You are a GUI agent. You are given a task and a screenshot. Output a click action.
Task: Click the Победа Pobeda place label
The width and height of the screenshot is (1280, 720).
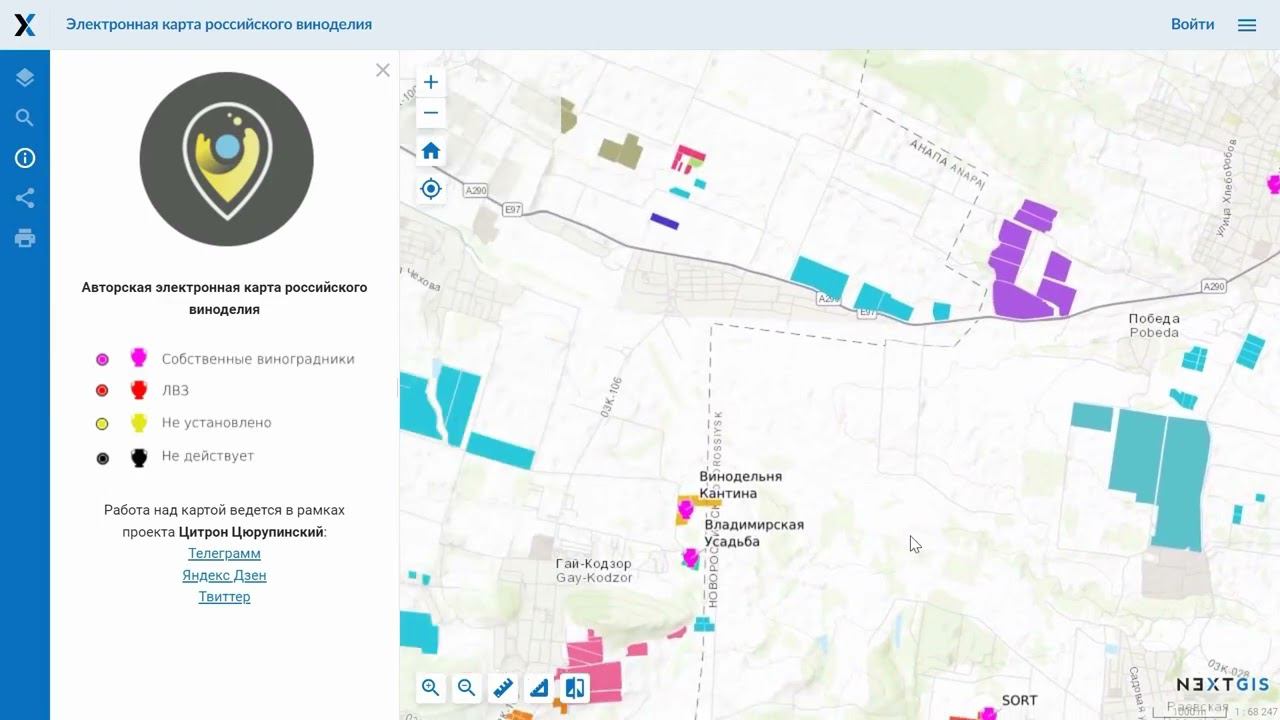pos(1154,325)
